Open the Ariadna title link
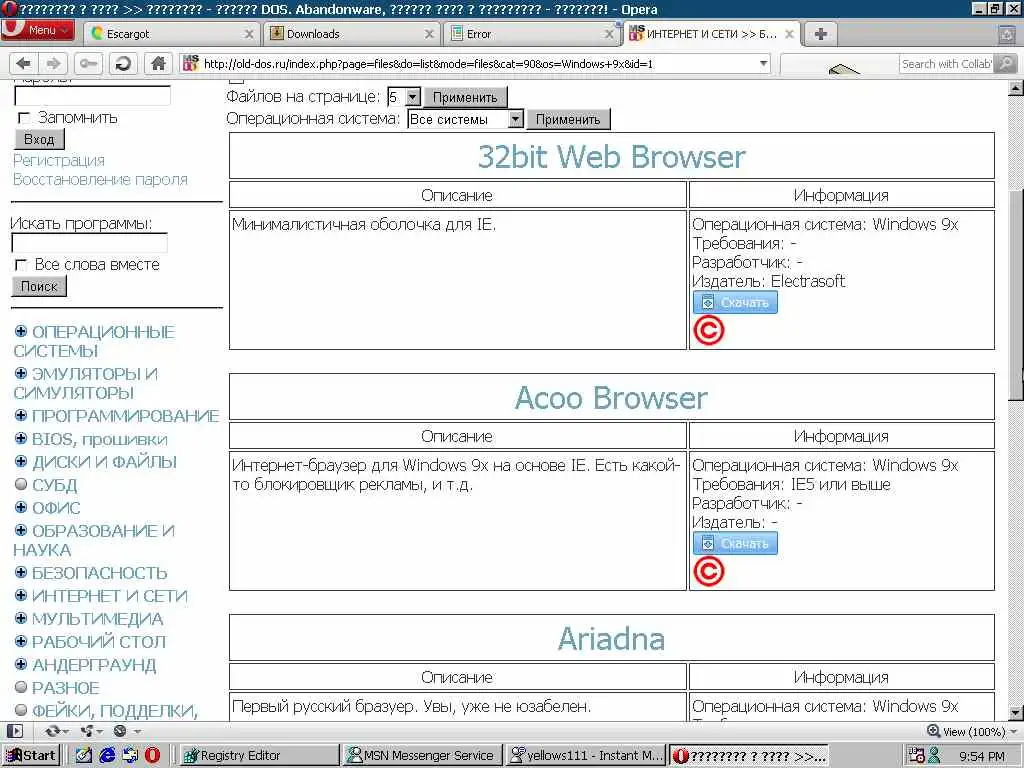 point(611,639)
